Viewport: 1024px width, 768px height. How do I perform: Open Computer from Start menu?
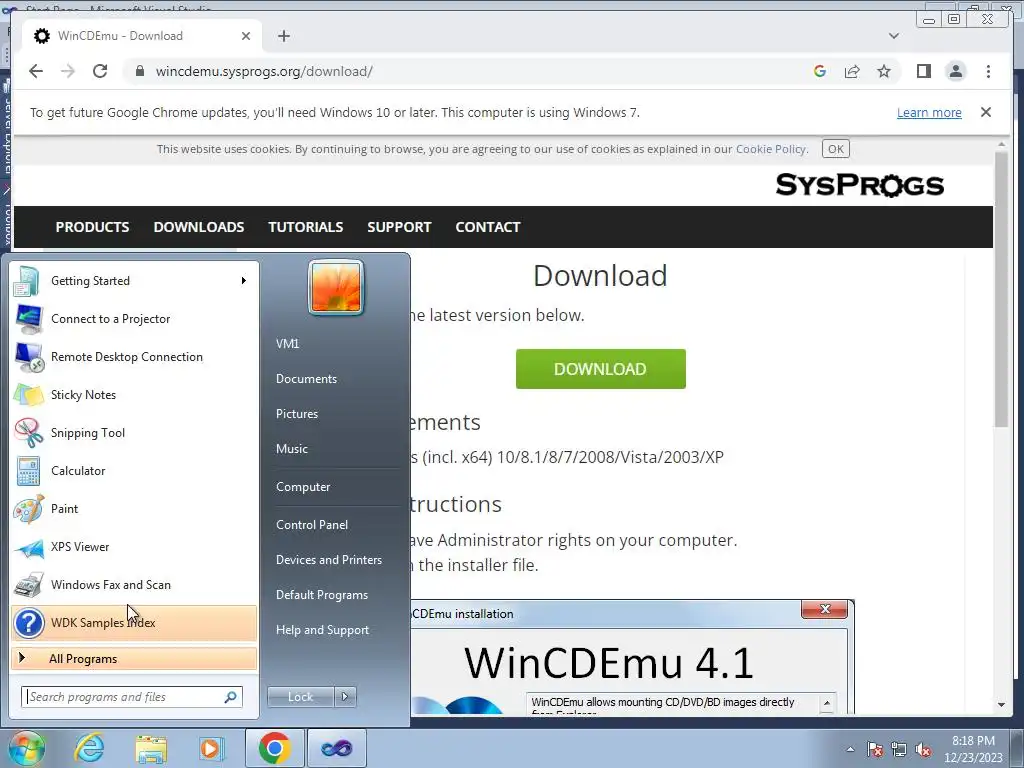point(303,487)
